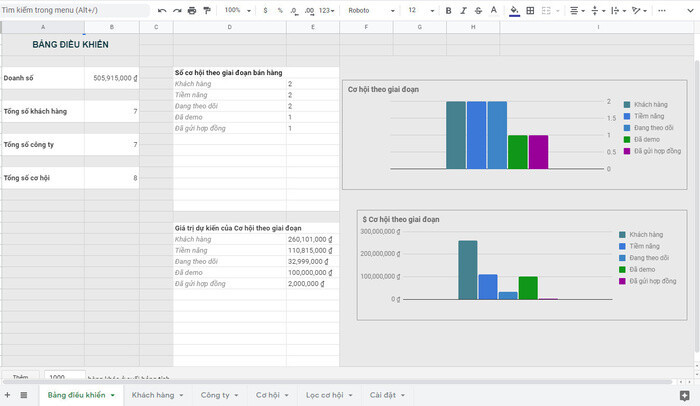This screenshot has height=406, width=700.
Task: Open the all sheets list icon
Action: tap(24, 395)
